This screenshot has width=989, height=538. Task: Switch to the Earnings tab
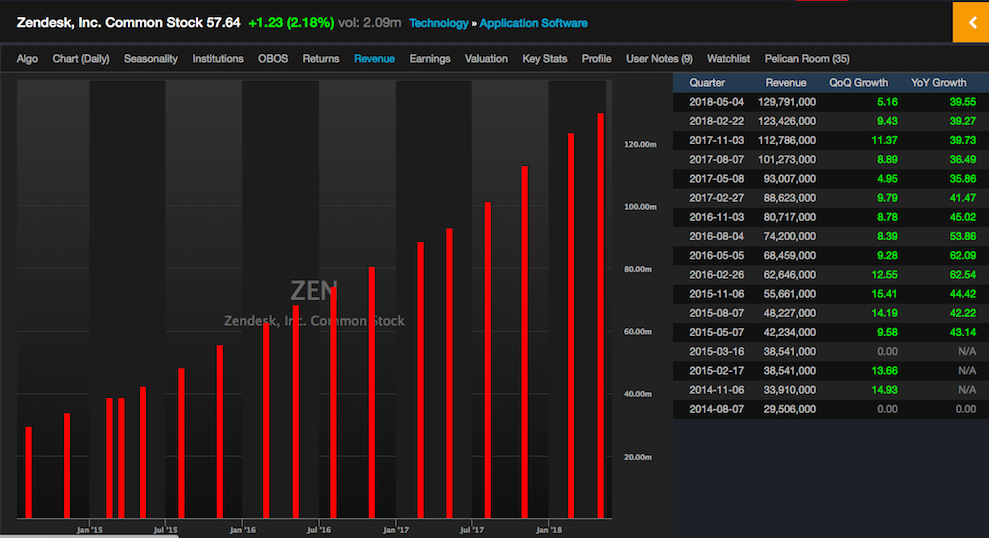(x=430, y=59)
